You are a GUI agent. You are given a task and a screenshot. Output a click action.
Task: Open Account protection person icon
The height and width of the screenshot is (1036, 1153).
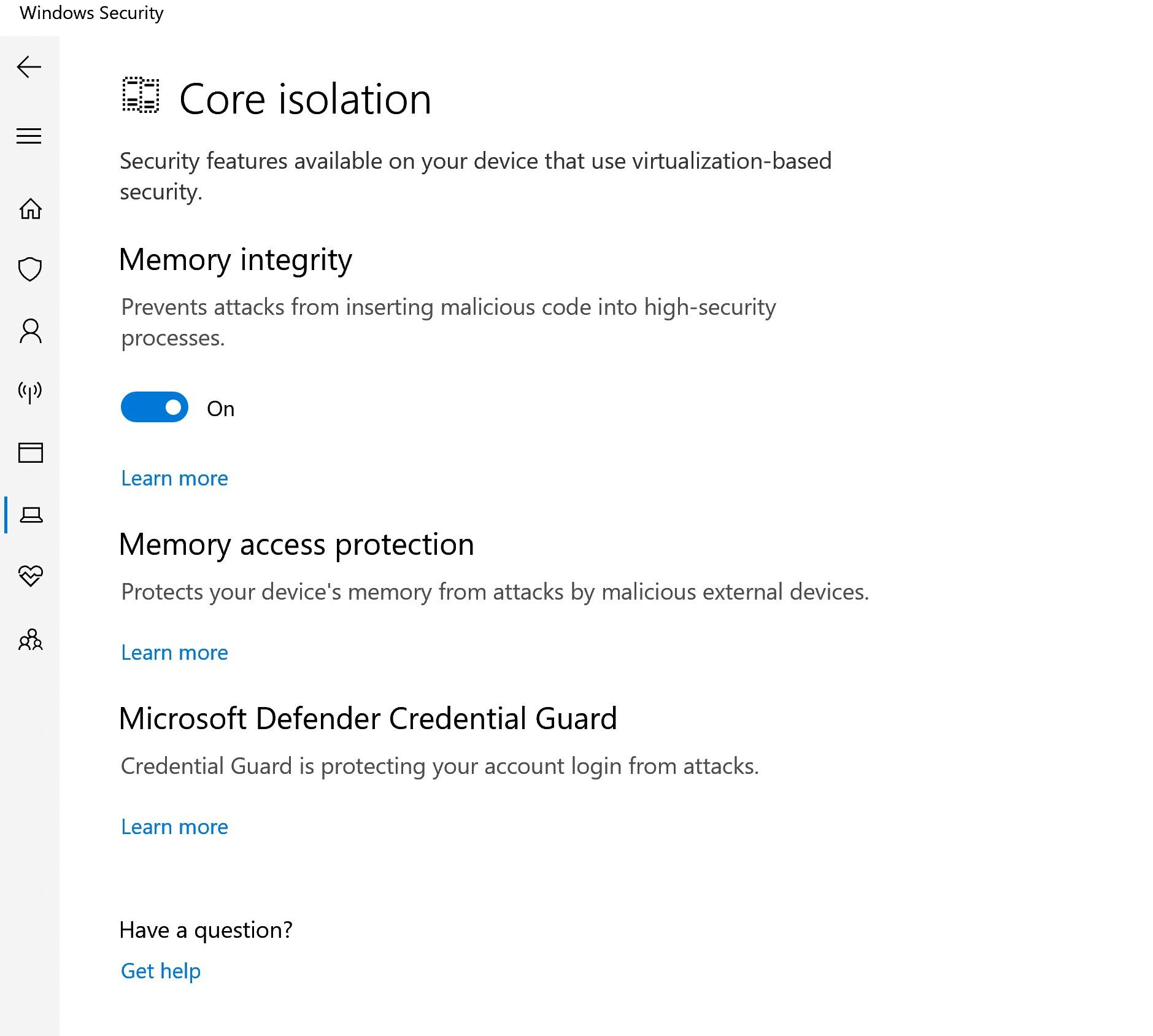(30, 331)
